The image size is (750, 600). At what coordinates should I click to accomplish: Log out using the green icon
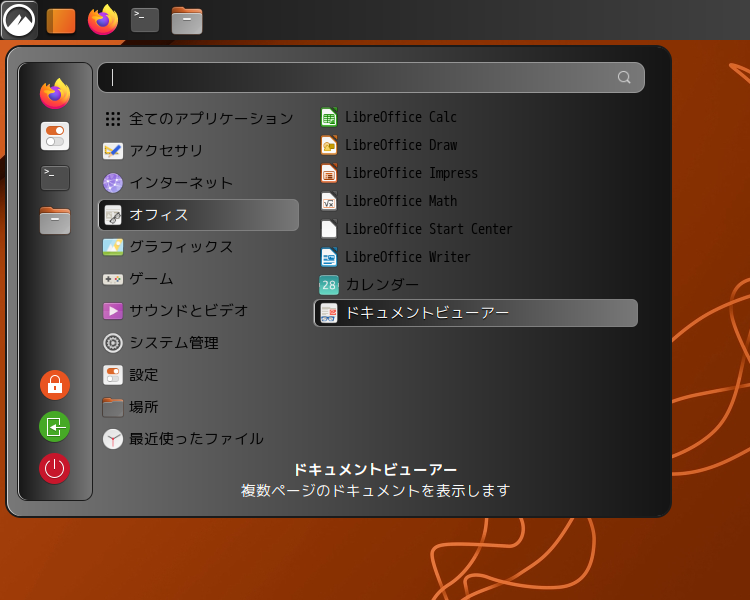(55, 426)
